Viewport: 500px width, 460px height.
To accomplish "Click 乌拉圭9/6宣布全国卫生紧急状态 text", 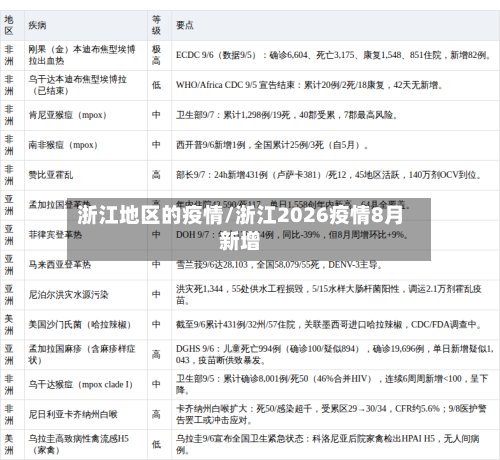I will (328, 444).
